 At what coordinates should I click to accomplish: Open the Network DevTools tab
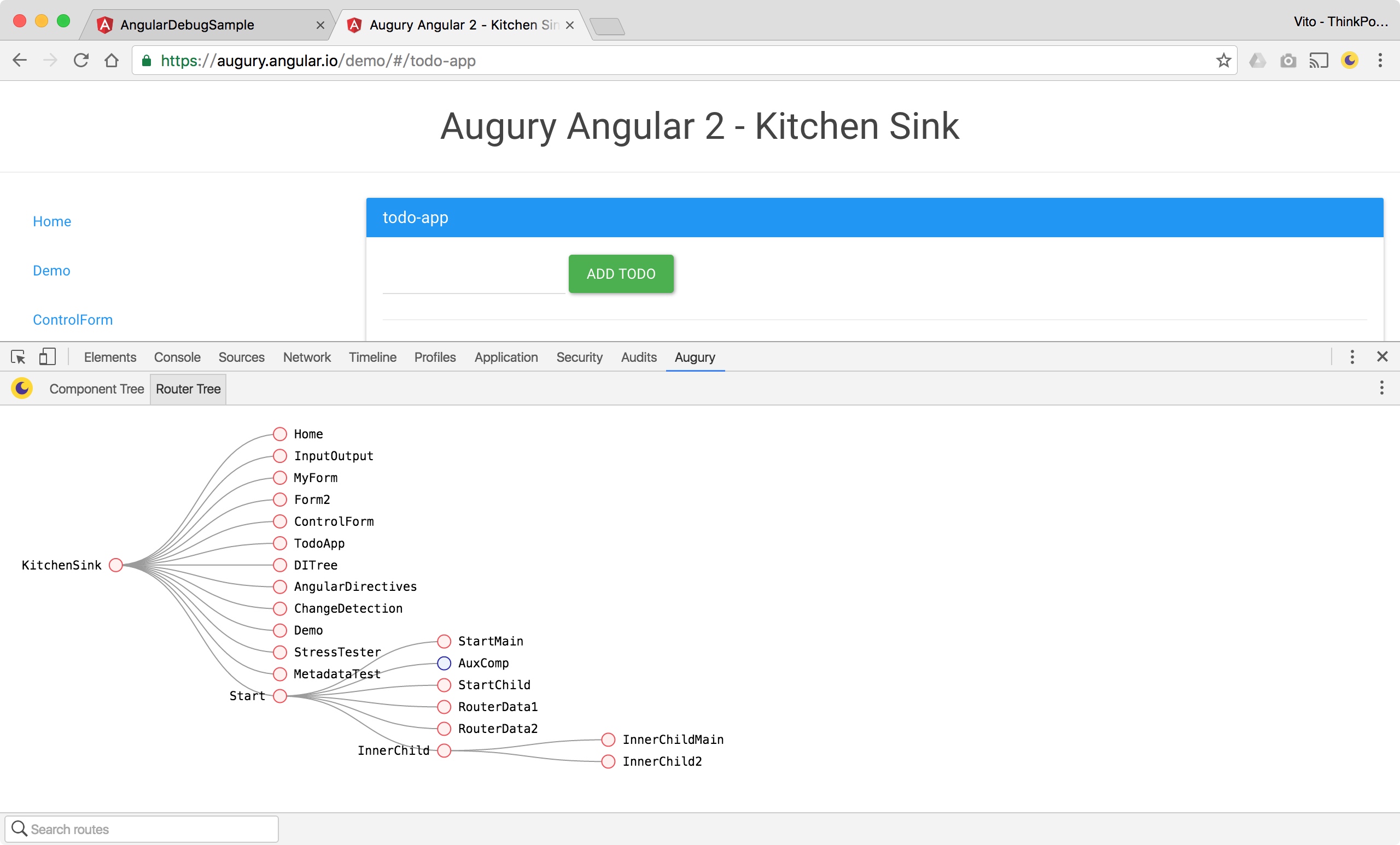[307, 357]
